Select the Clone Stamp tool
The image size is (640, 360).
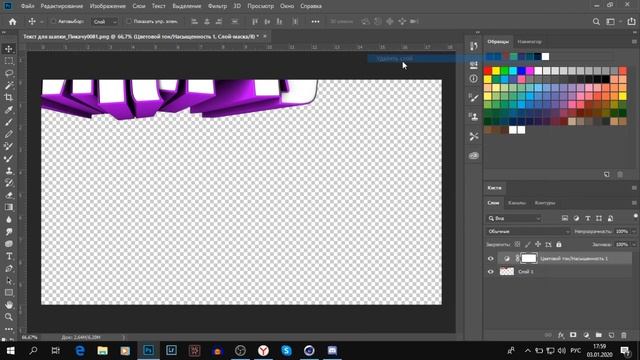tap(9, 171)
